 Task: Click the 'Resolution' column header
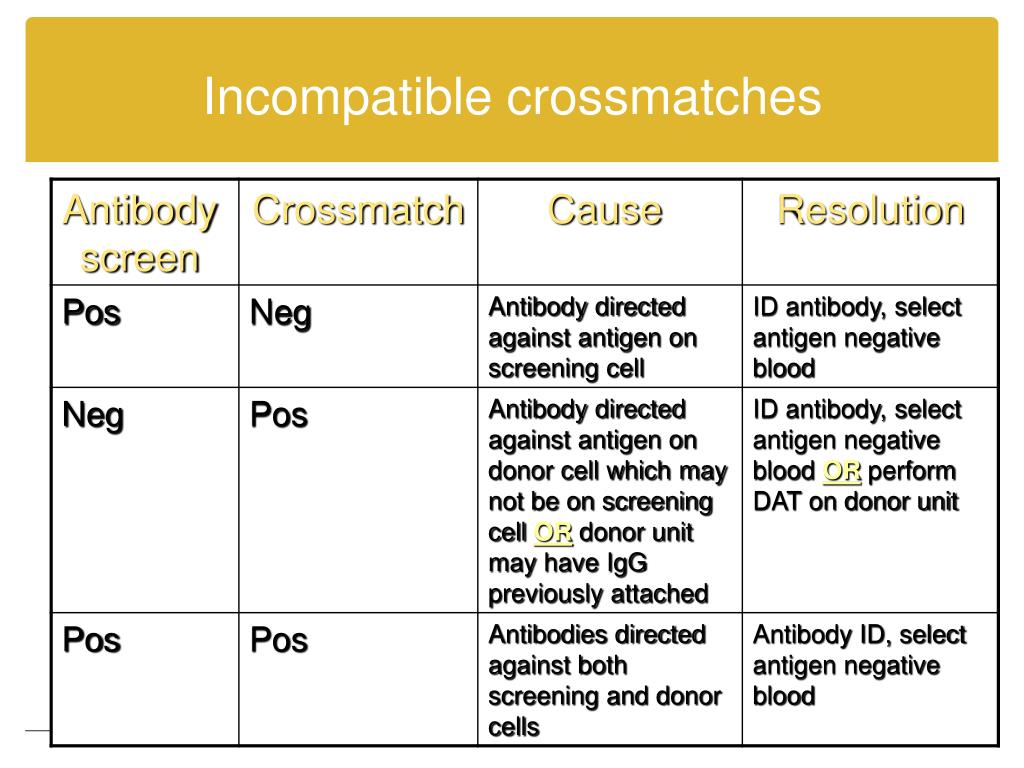871,210
